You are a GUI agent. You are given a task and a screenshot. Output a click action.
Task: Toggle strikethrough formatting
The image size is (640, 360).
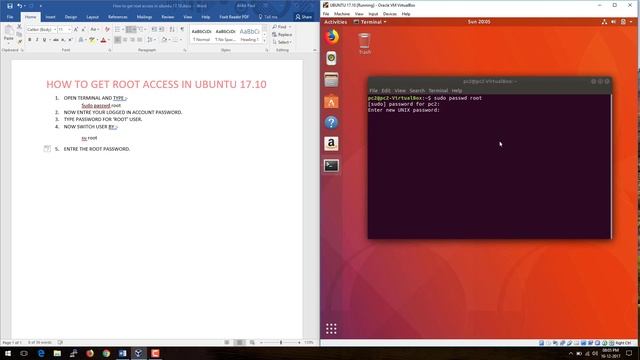[x=56, y=40]
